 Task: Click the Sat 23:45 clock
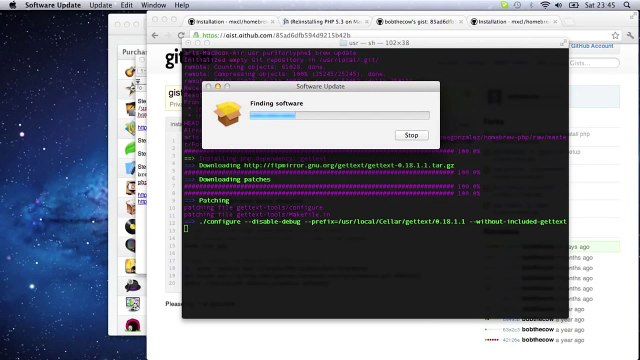tap(600, 5)
